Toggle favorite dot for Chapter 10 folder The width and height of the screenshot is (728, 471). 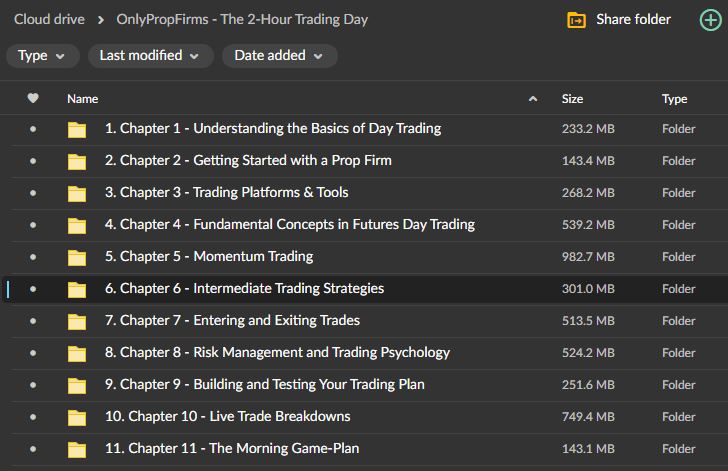click(x=33, y=417)
